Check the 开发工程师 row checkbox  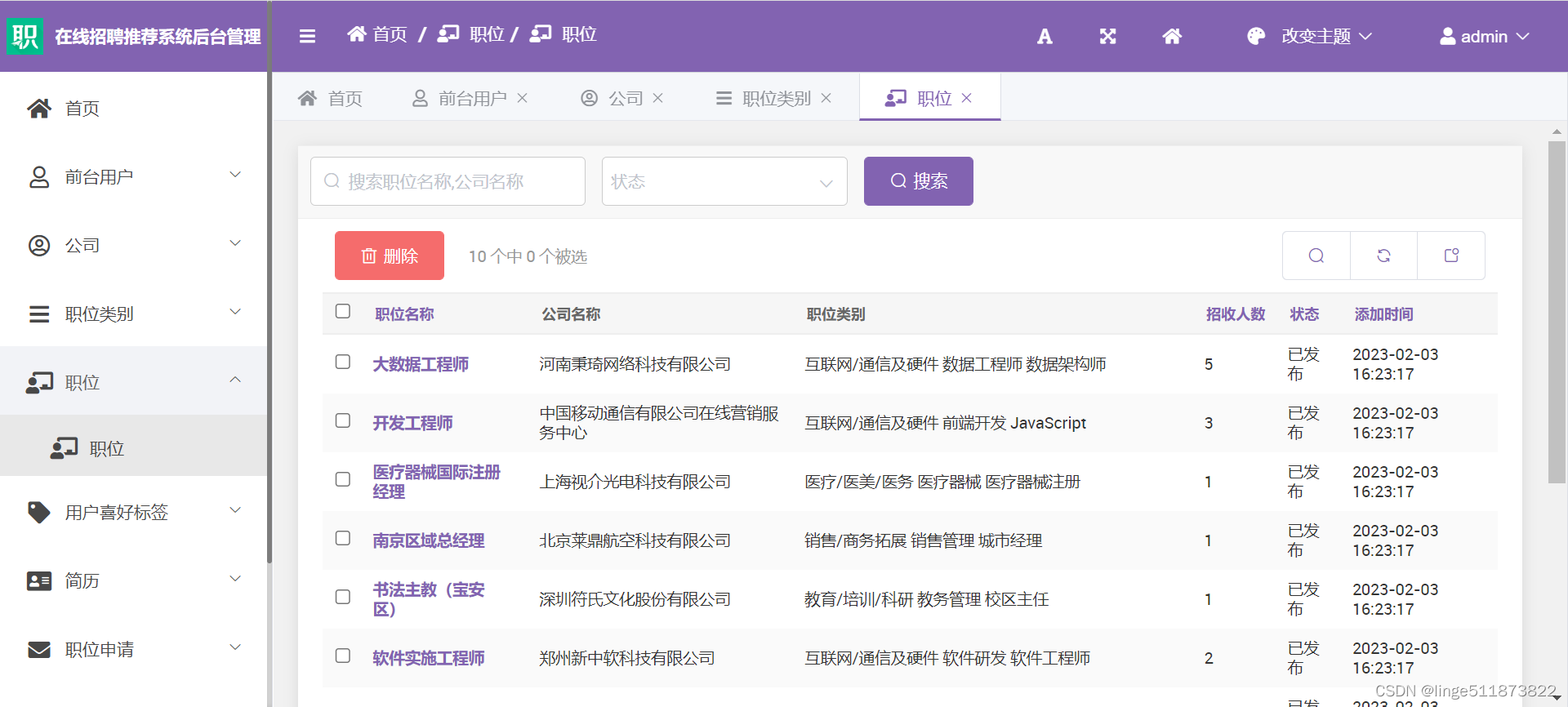coord(343,420)
